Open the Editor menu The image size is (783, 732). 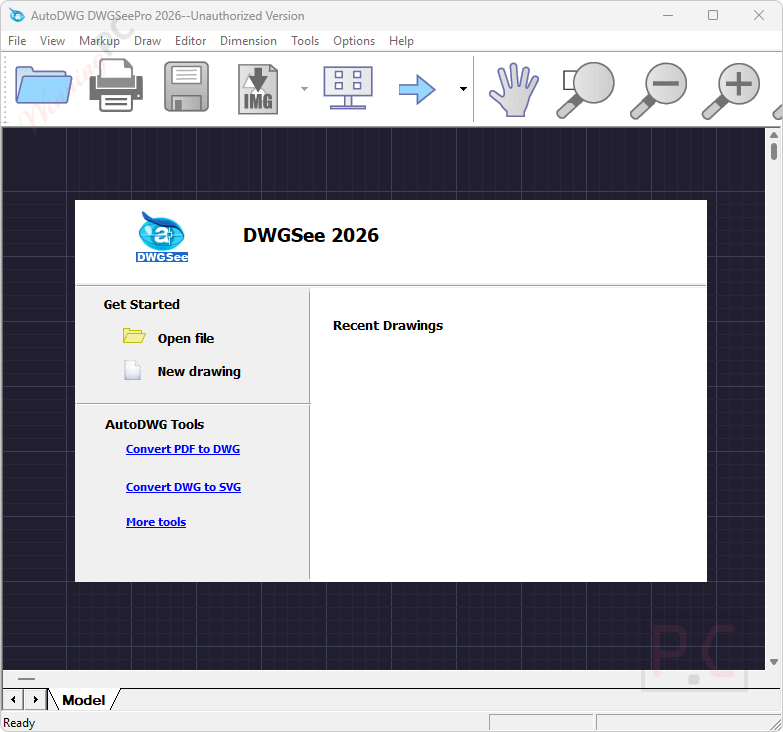pos(190,41)
